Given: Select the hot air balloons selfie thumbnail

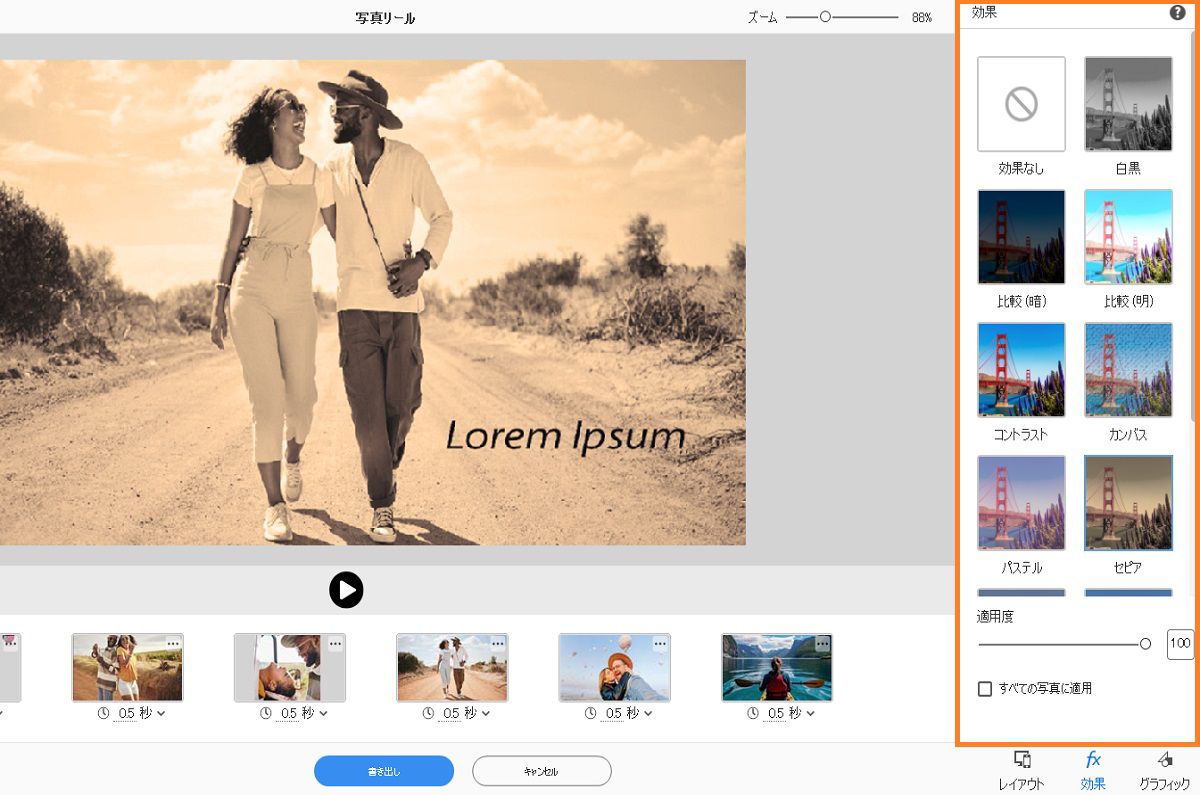Looking at the screenshot, I should coord(614,667).
